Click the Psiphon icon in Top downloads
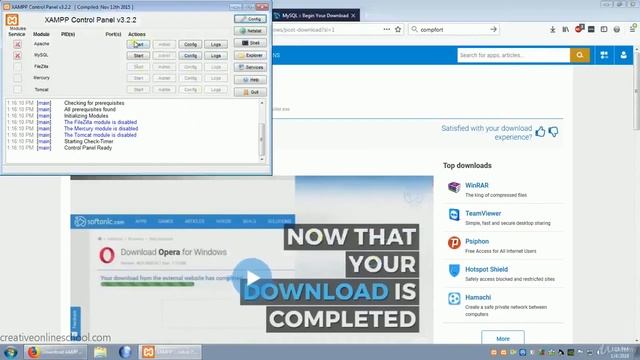The image size is (640, 360). pos(454,243)
